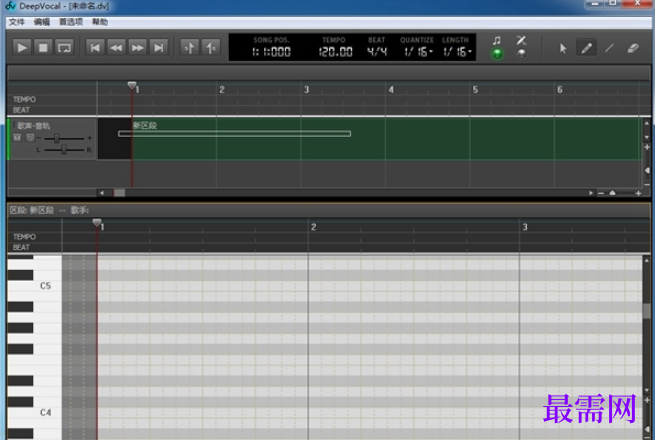
Task: Click the piano roll vertical scrollbar thumb
Action: click(647, 310)
